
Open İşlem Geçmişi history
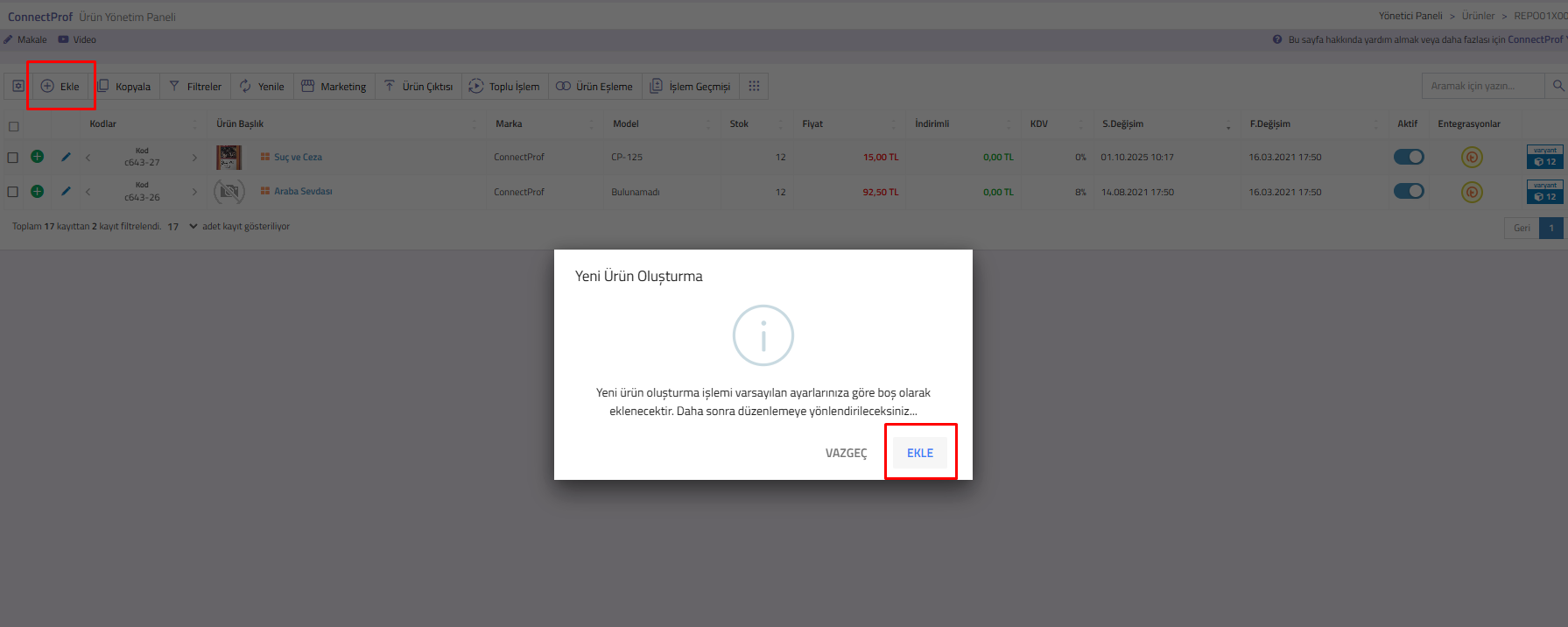(x=690, y=86)
